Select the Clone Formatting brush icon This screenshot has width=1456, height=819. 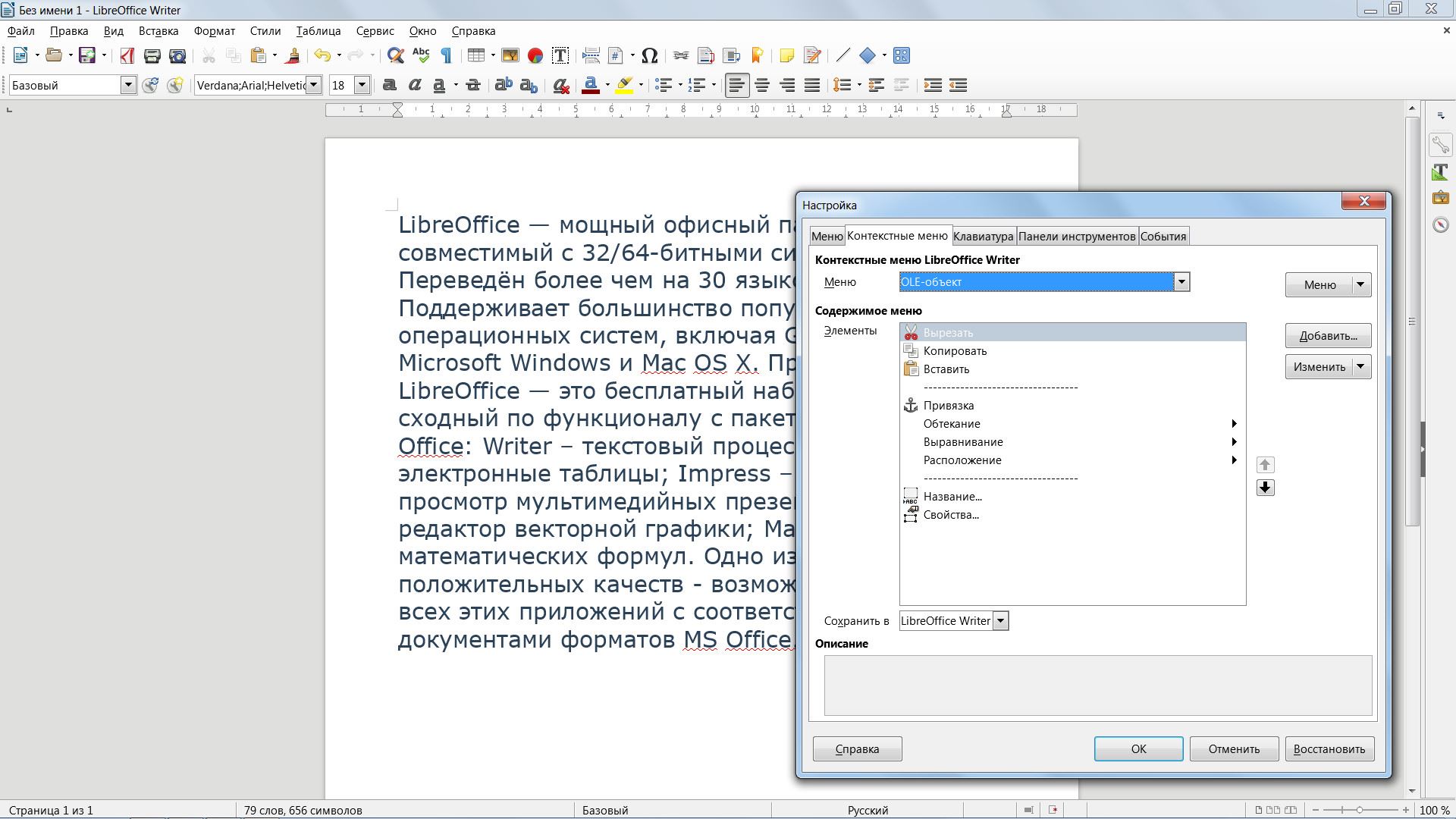click(x=293, y=55)
